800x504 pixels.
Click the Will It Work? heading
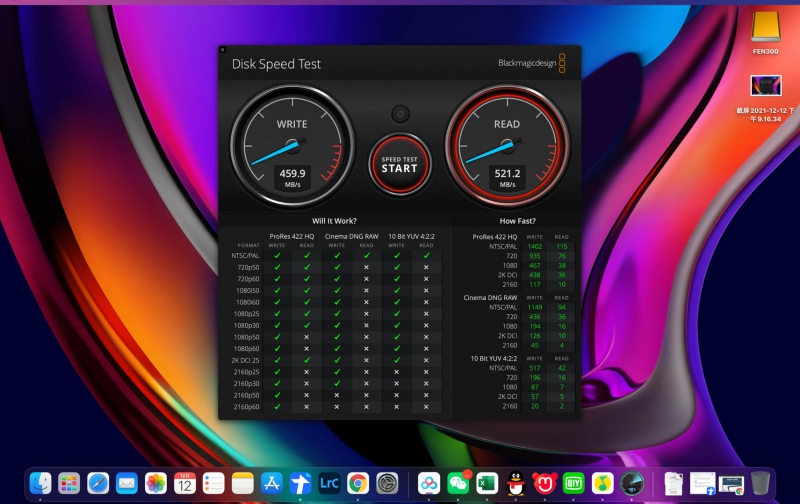click(334, 221)
